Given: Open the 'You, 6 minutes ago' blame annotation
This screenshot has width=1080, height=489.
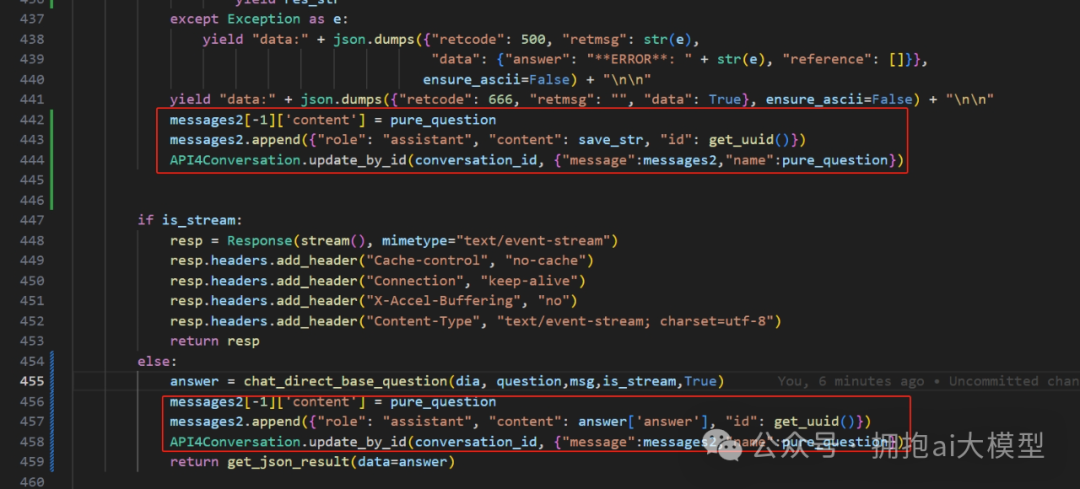Looking at the screenshot, I should point(927,381).
